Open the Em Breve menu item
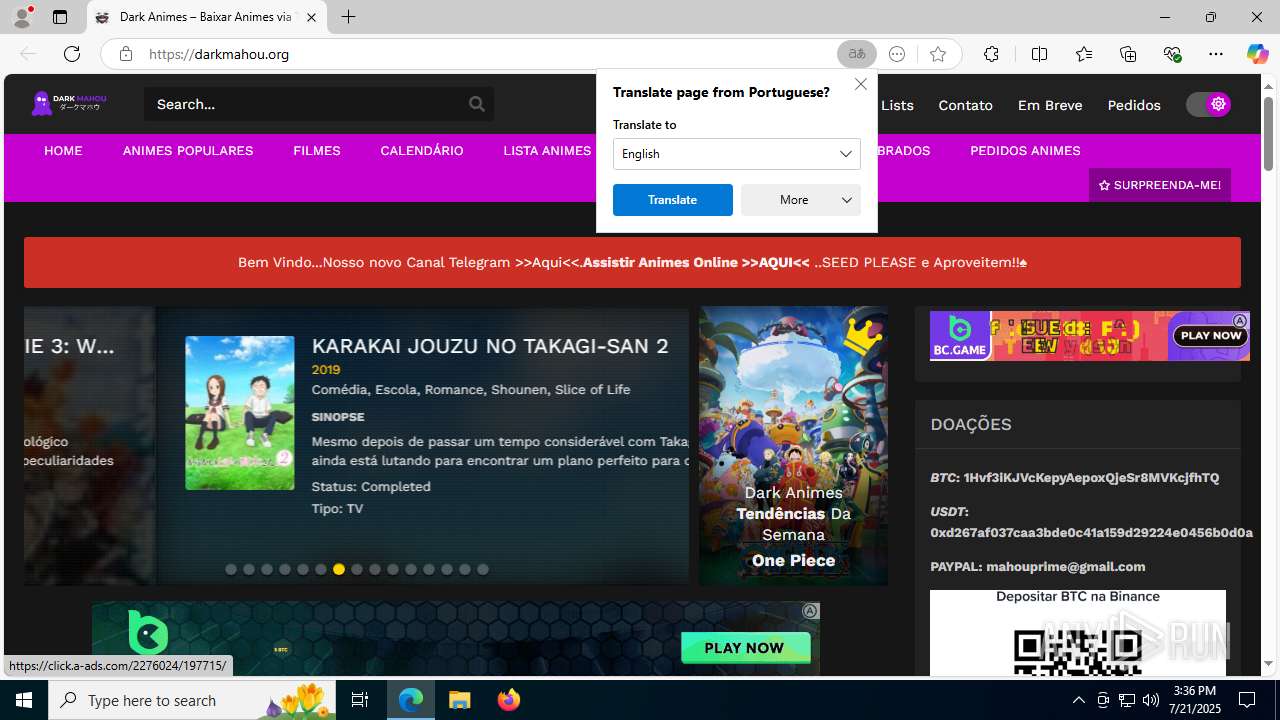 click(1050, 105)
